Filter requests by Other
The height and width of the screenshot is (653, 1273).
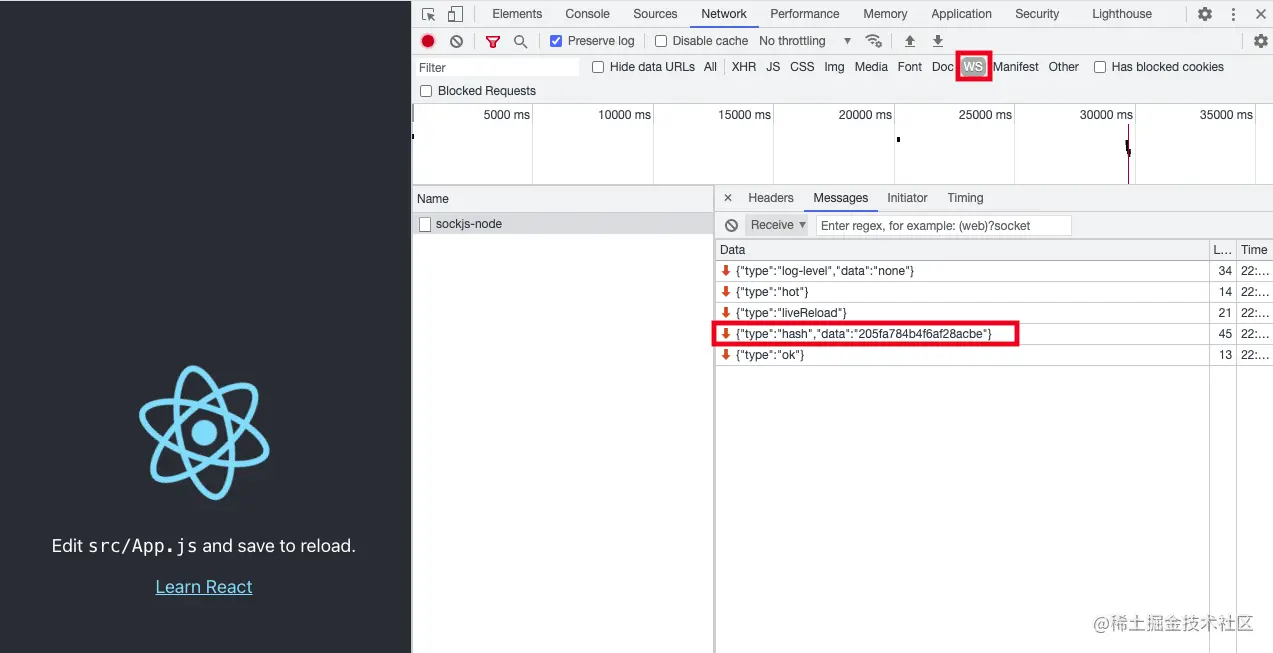(1063, 67)
